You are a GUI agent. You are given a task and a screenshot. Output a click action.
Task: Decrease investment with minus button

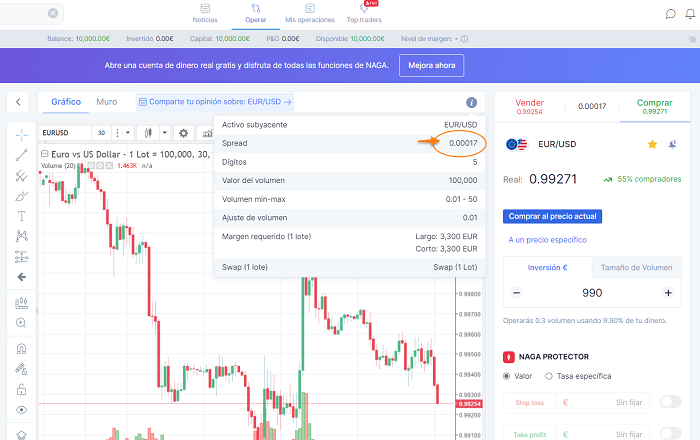517,293
